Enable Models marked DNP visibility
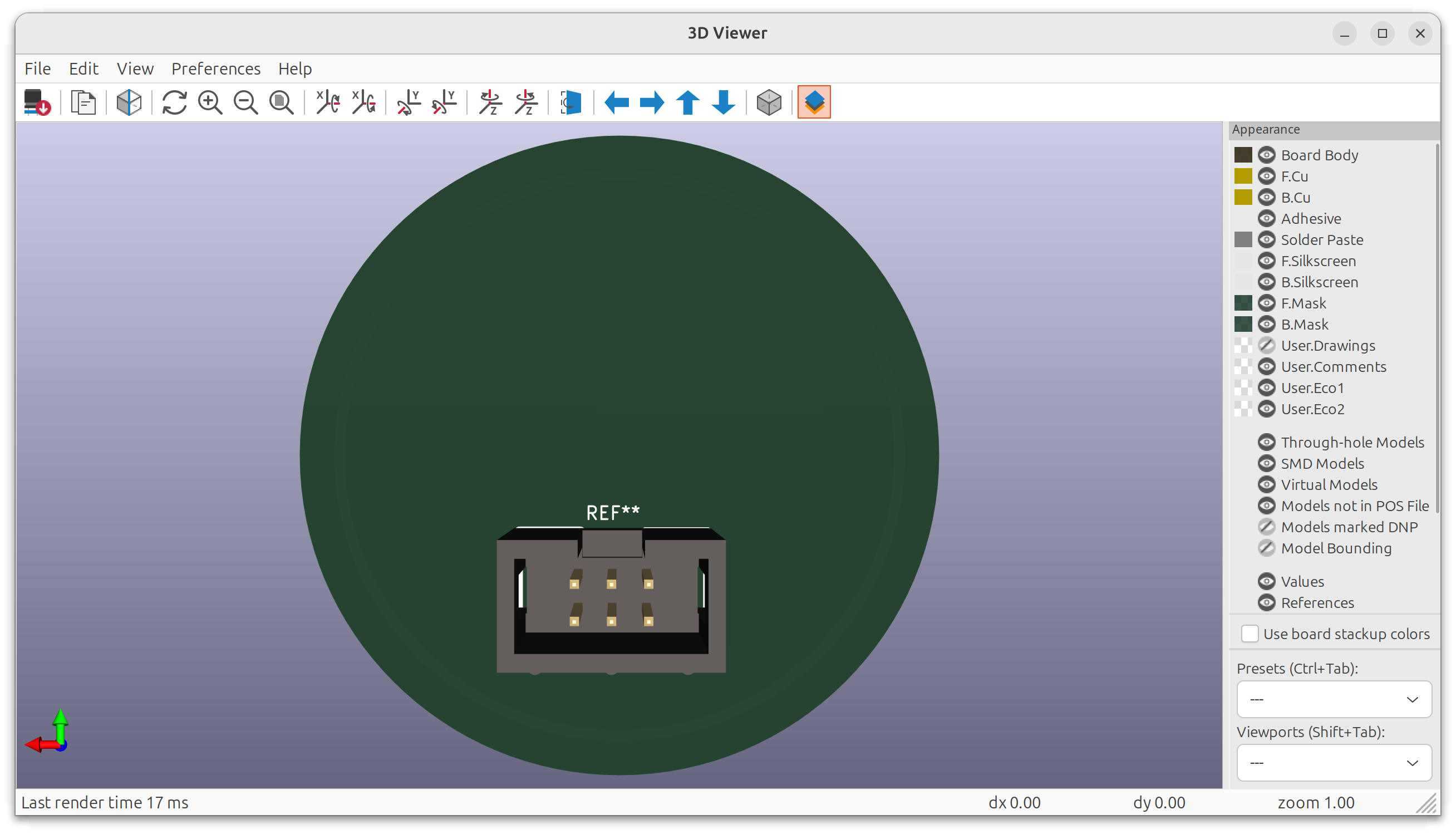The width and height of the screenshot is (1456, 834). tap(1266, 528)
